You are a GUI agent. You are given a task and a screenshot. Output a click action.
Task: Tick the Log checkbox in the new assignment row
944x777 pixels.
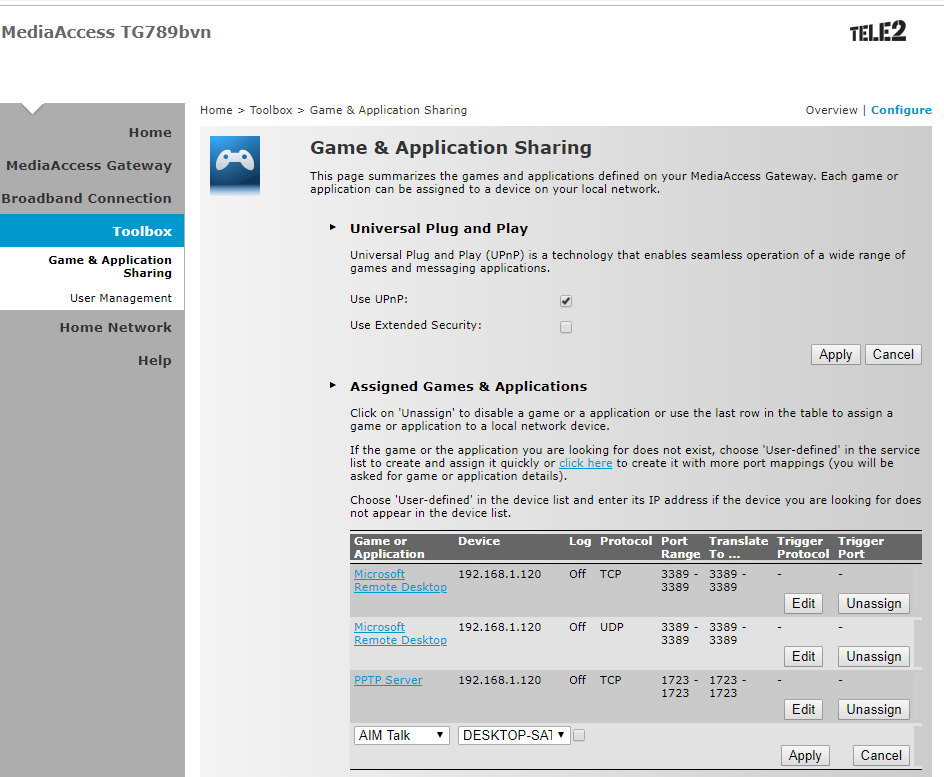click(x=579, y=735)
